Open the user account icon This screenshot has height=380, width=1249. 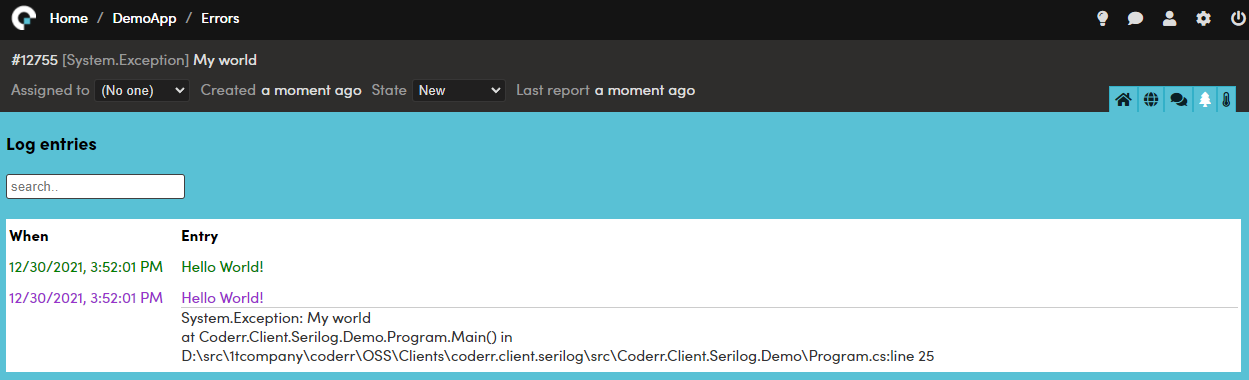[x=1170, y=19]
